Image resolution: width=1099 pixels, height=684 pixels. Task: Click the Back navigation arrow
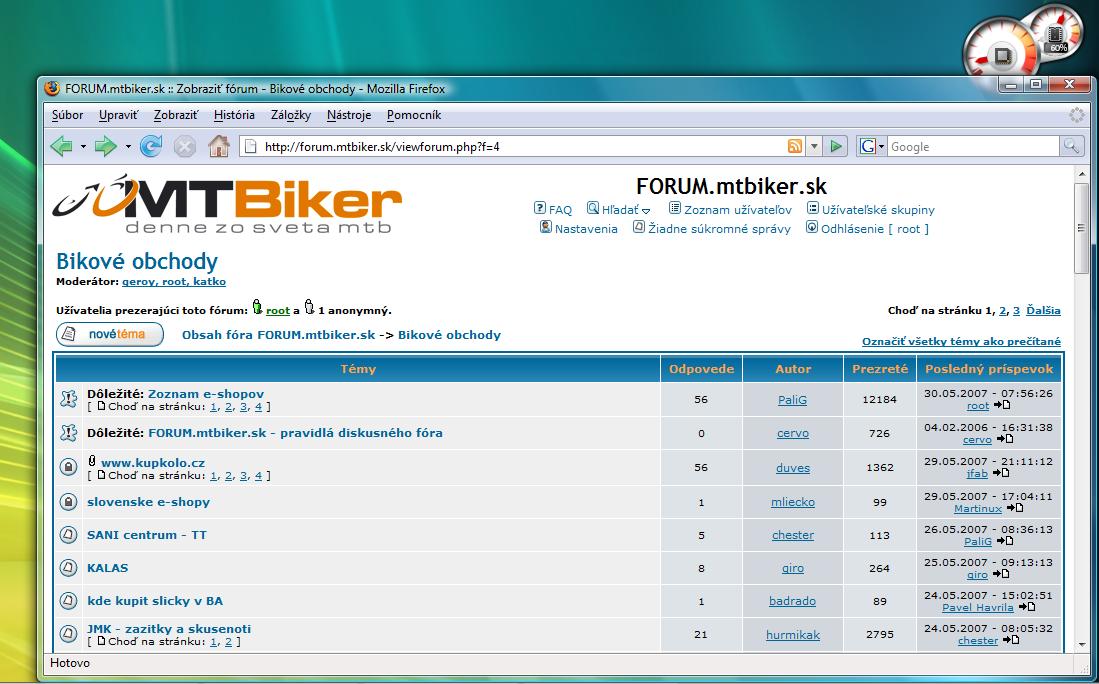click(x=62, y=147)
